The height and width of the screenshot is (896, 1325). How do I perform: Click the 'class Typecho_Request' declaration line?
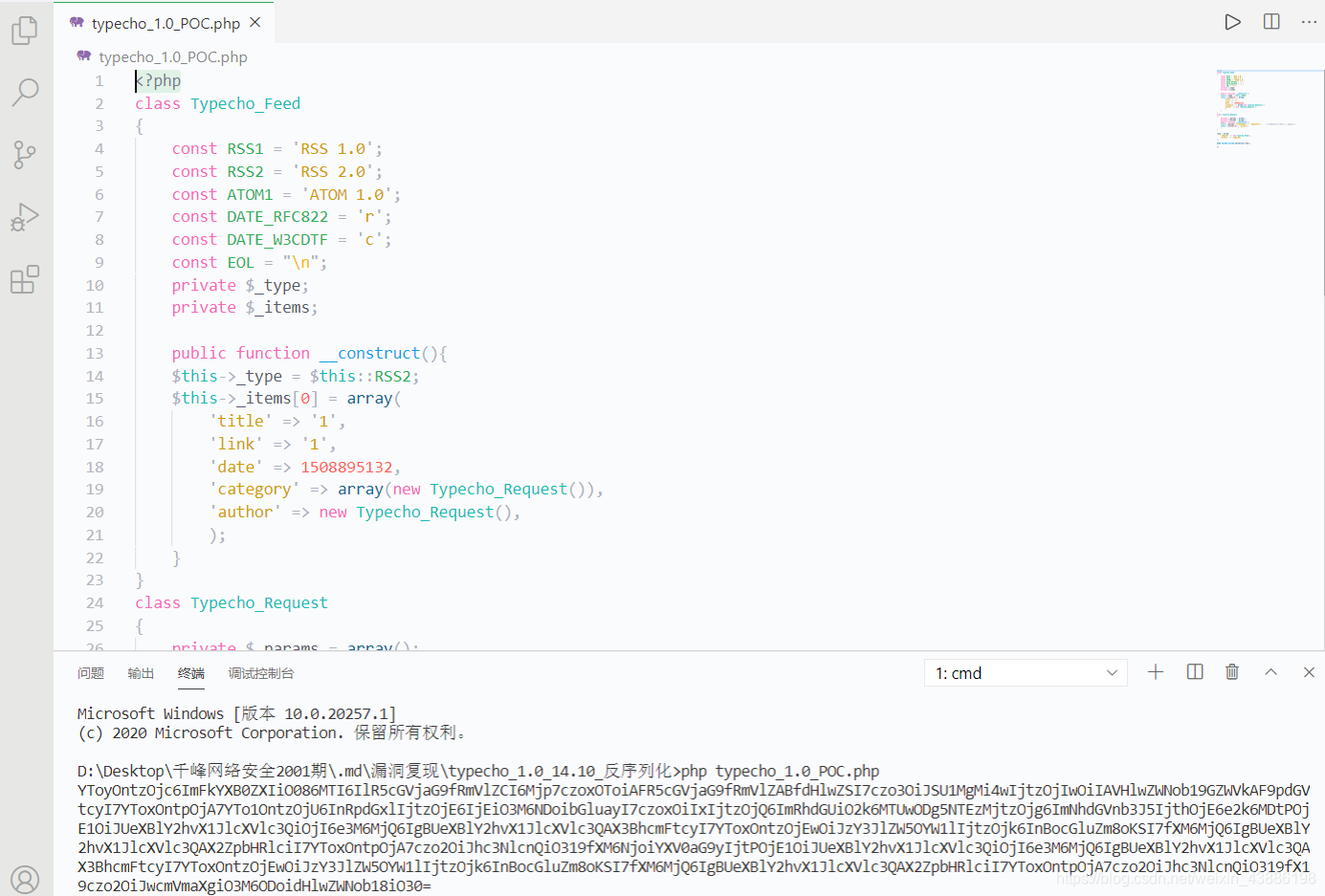pyautogui.click(x=232, y=602)
